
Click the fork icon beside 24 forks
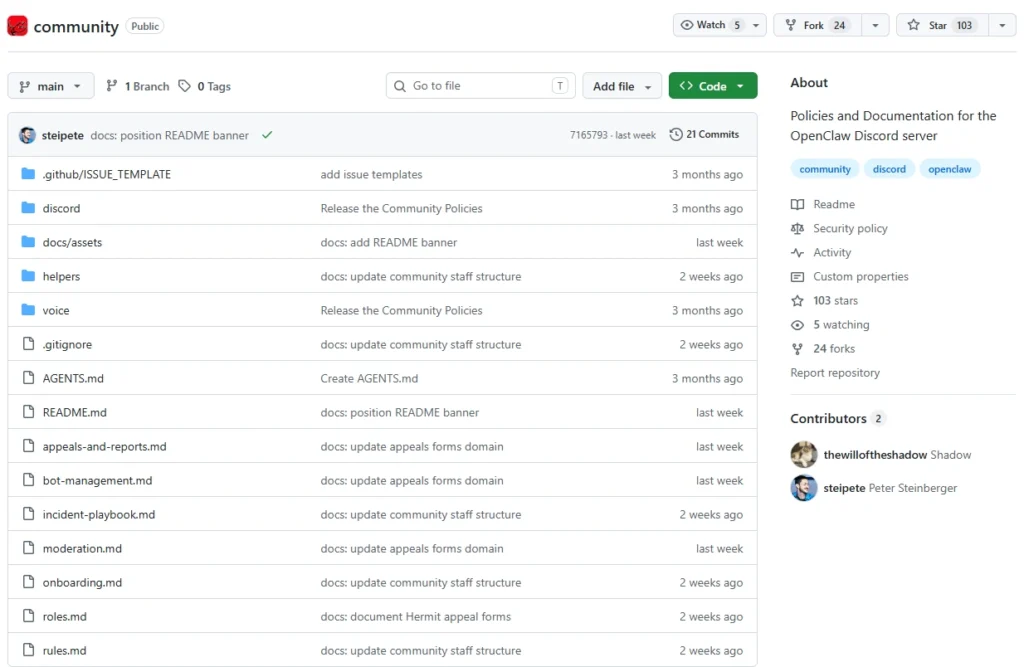point(797,349)
